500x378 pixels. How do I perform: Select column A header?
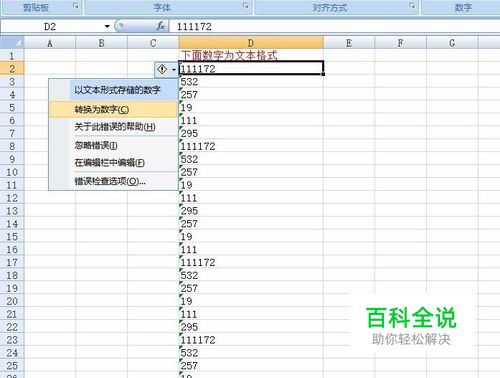point(50,43)
